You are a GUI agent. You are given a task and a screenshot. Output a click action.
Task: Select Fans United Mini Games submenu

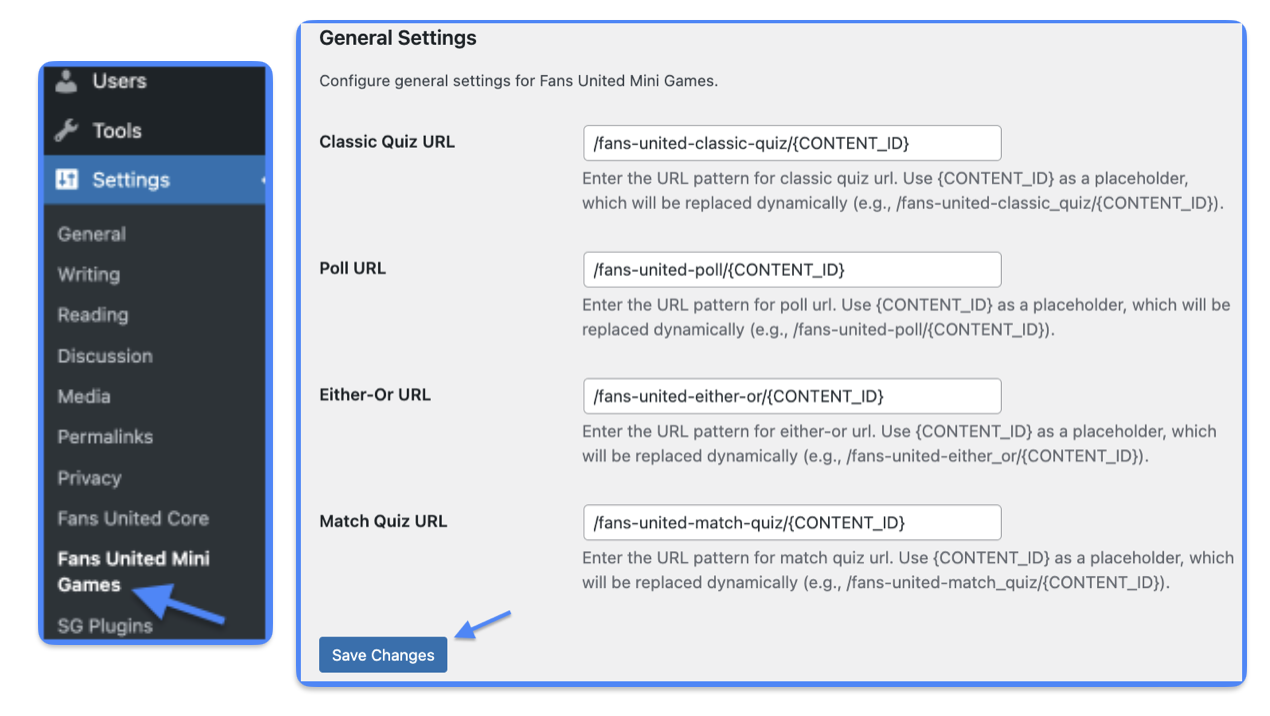134,572
